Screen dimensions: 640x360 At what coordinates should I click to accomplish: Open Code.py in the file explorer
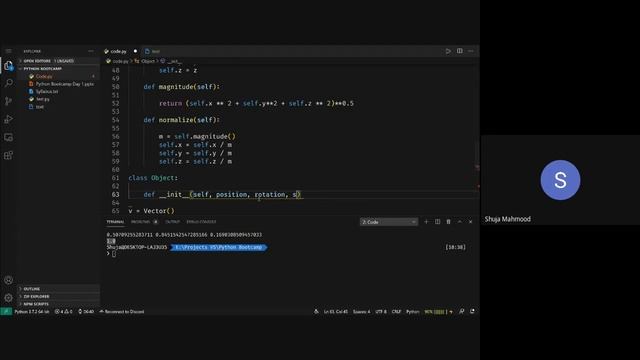(x=59, y=76)
